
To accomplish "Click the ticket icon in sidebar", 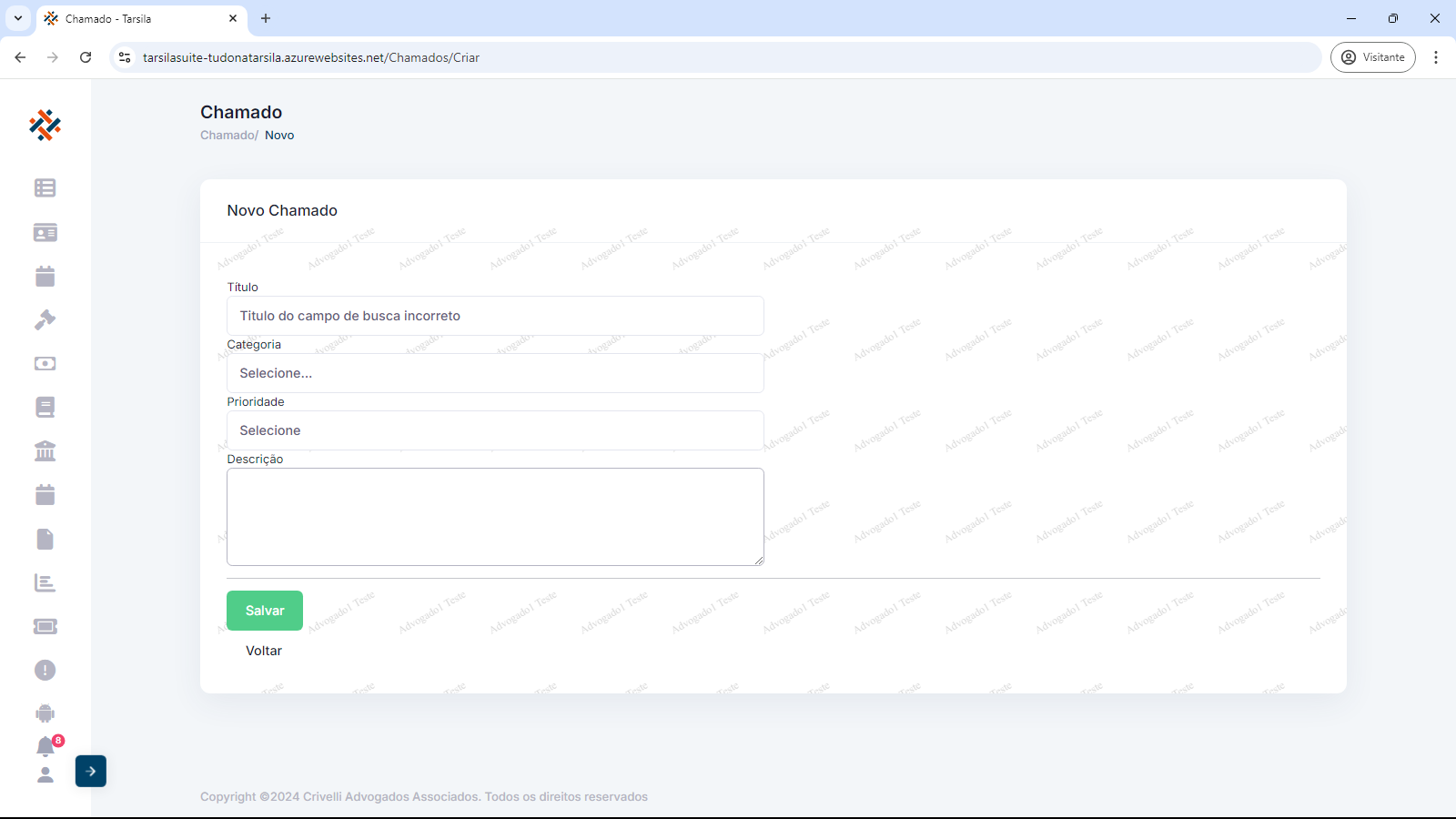I will (x=45, y=626).
